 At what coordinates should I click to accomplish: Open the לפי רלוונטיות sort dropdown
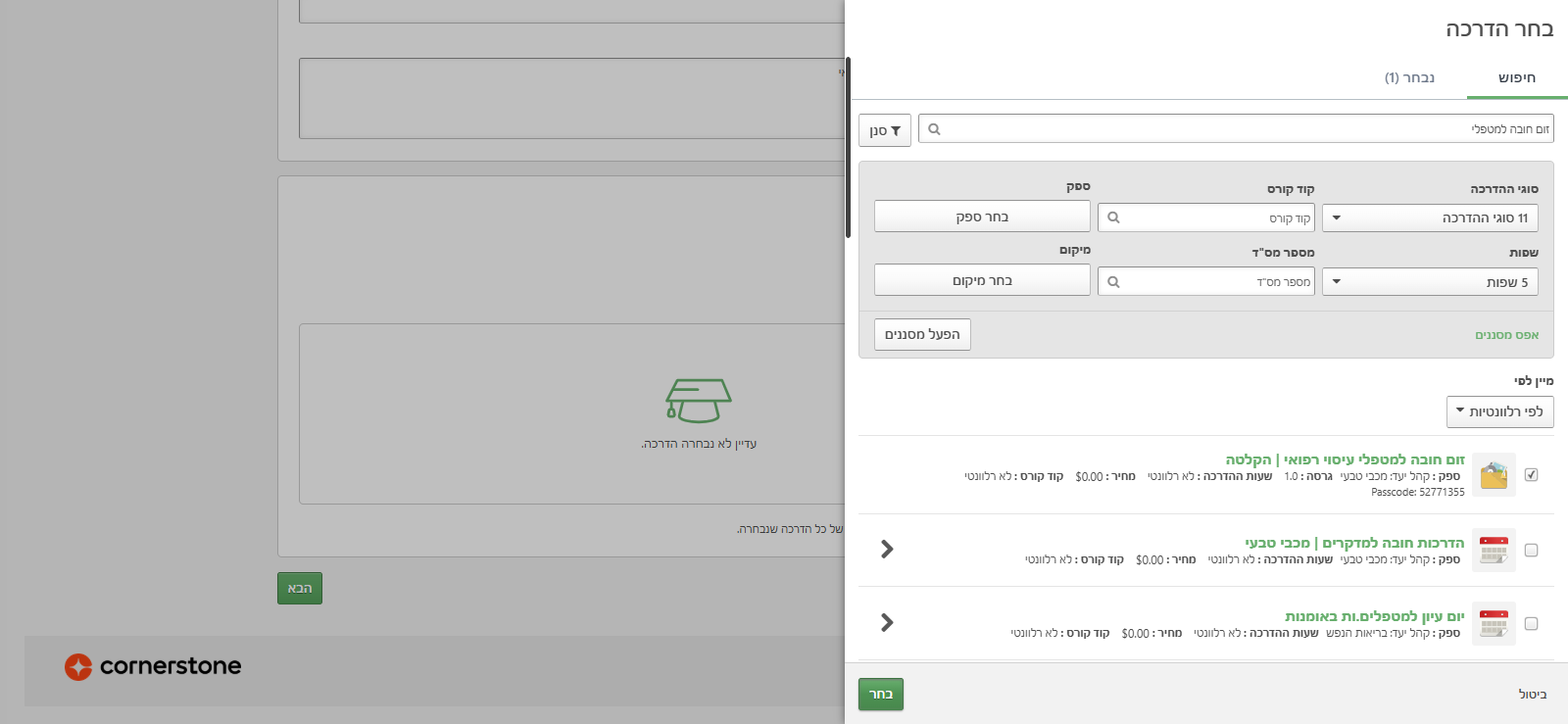point(1499,411)
